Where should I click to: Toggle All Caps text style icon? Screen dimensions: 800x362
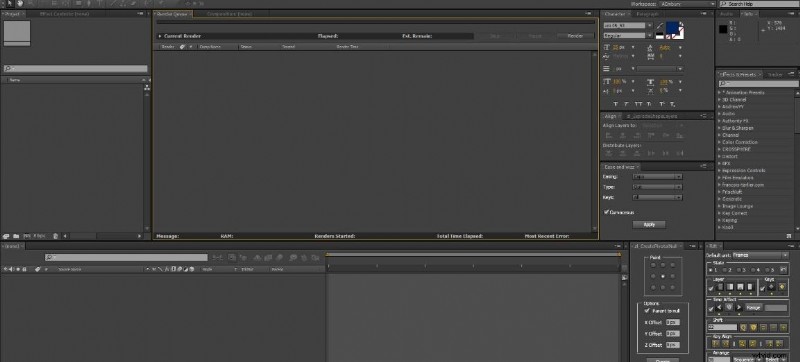(639, 105)
